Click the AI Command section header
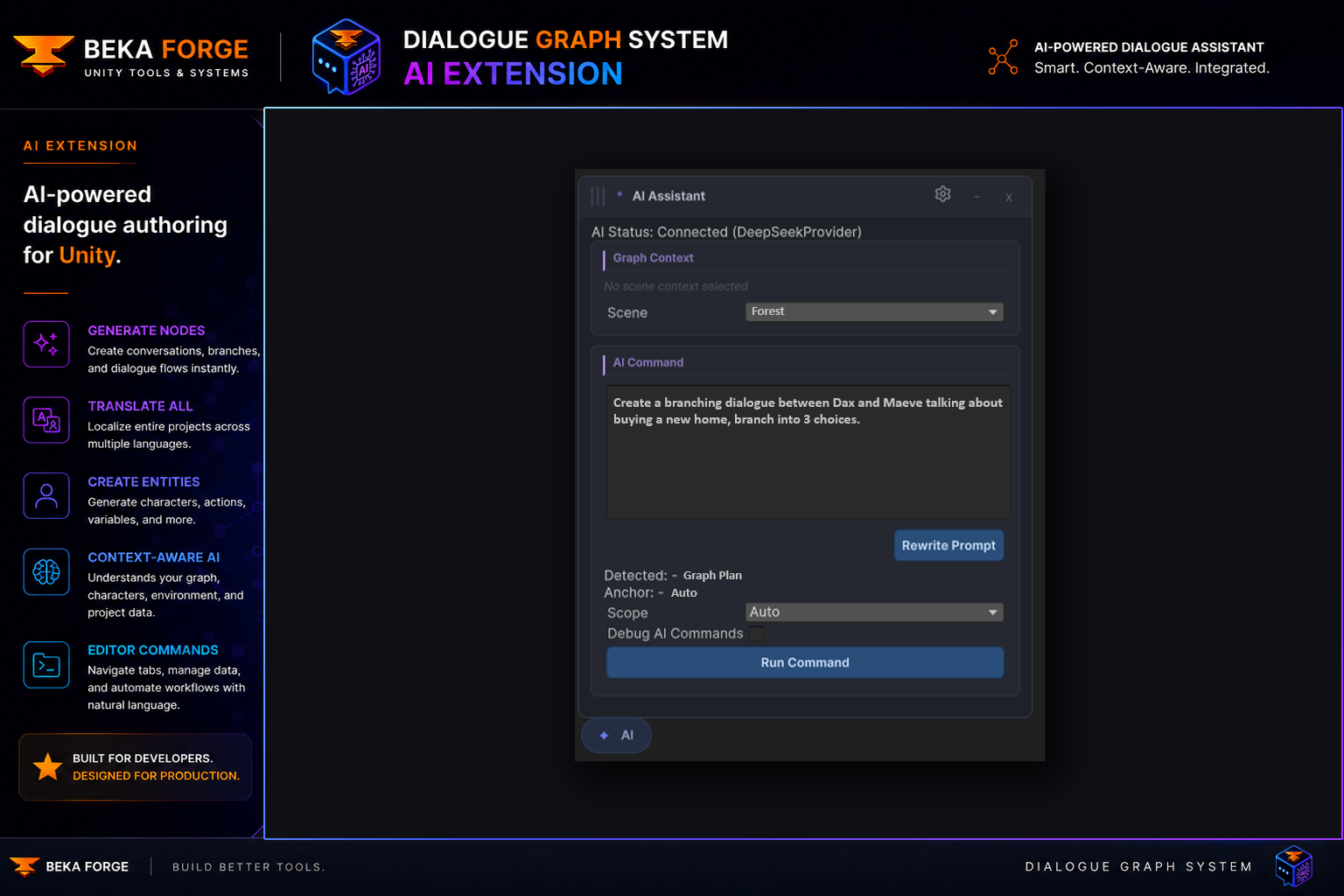The width and height of the screenshot is (1344, 896). [648, 362]
